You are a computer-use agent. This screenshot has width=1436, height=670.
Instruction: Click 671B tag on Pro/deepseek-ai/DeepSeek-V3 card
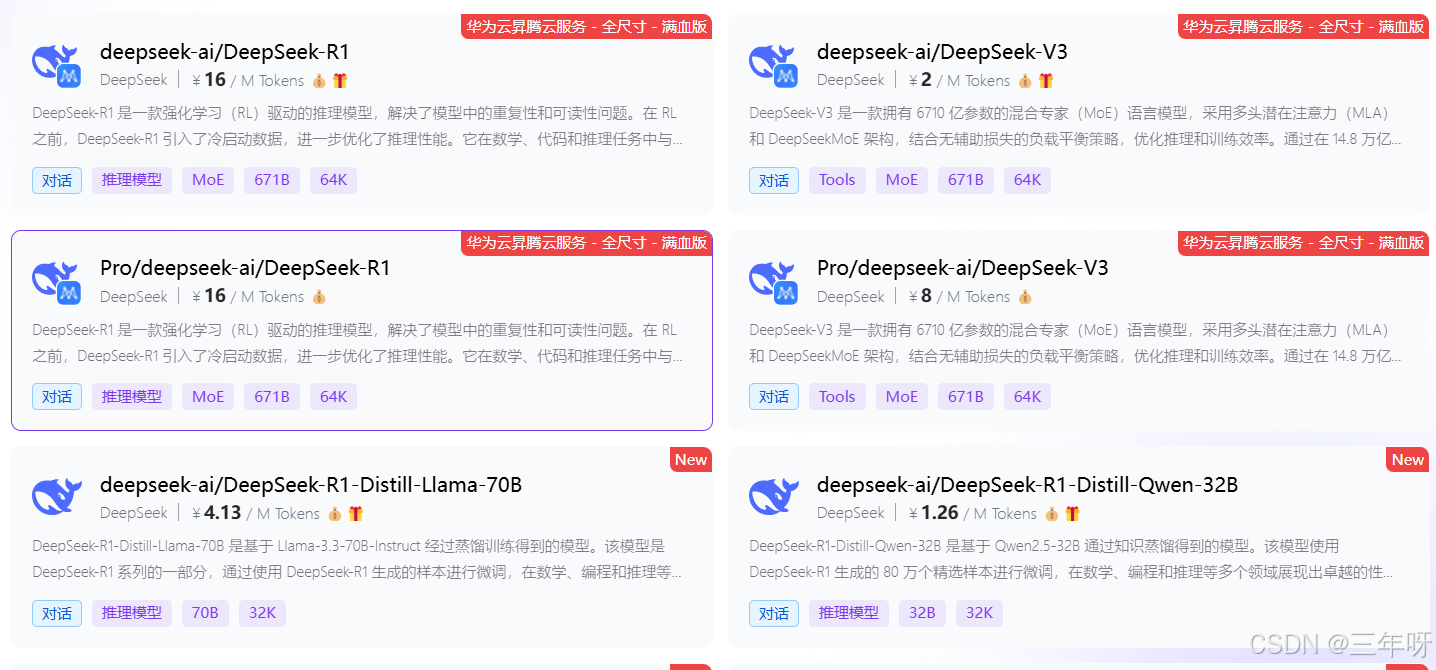pyautogui.click(x=966, y=396)
